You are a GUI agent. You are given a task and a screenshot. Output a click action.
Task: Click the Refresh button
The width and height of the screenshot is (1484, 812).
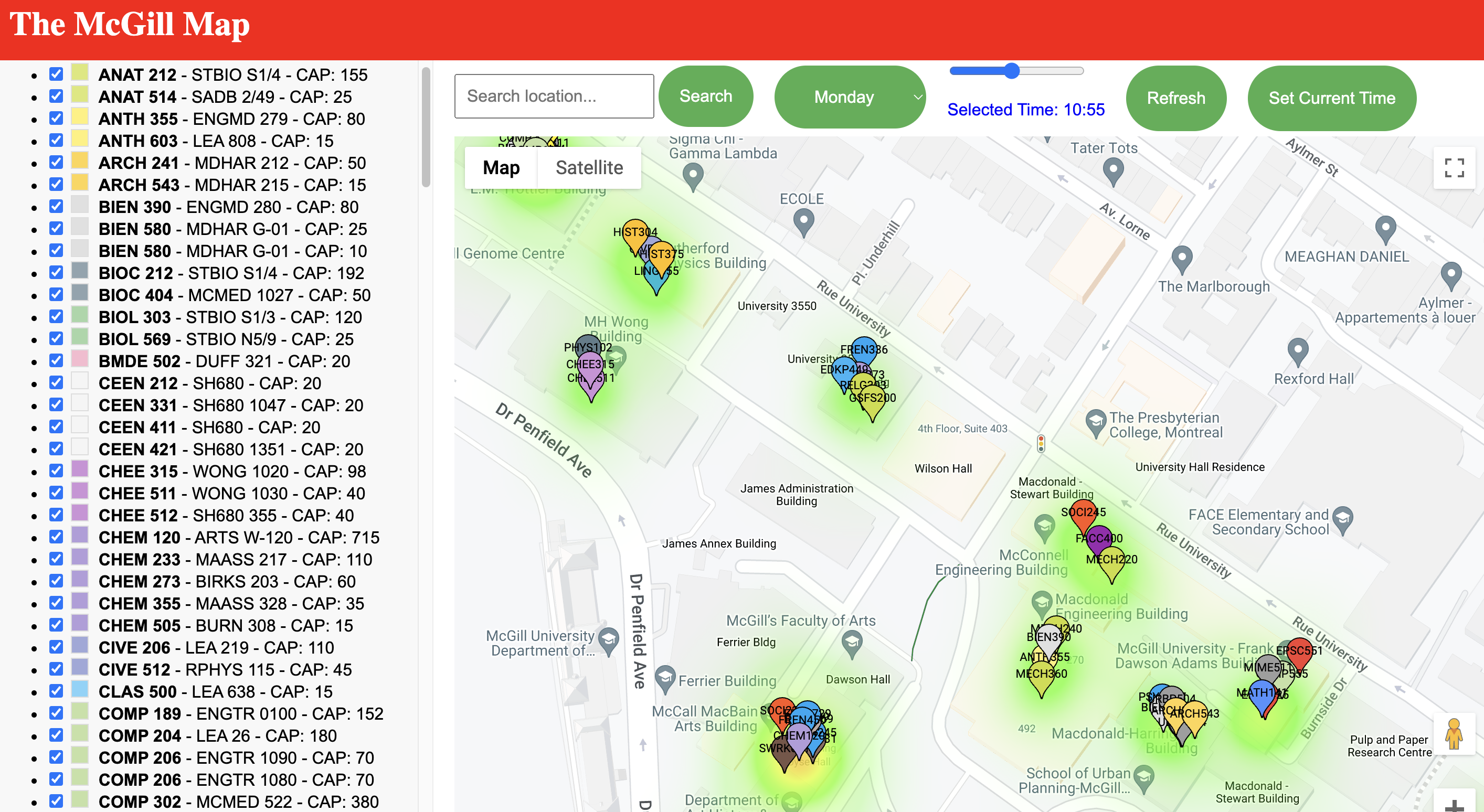tap(1175, 98)
